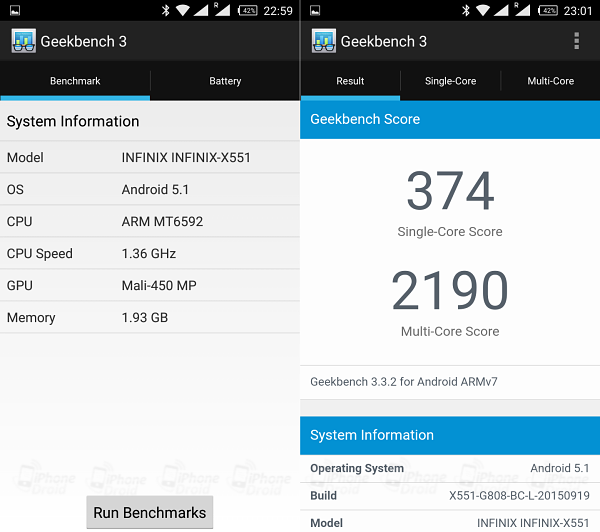This screenshot has height=532, width=600.
Task: Tap System Information heading on left screen
Action: (x=73, y=121)
